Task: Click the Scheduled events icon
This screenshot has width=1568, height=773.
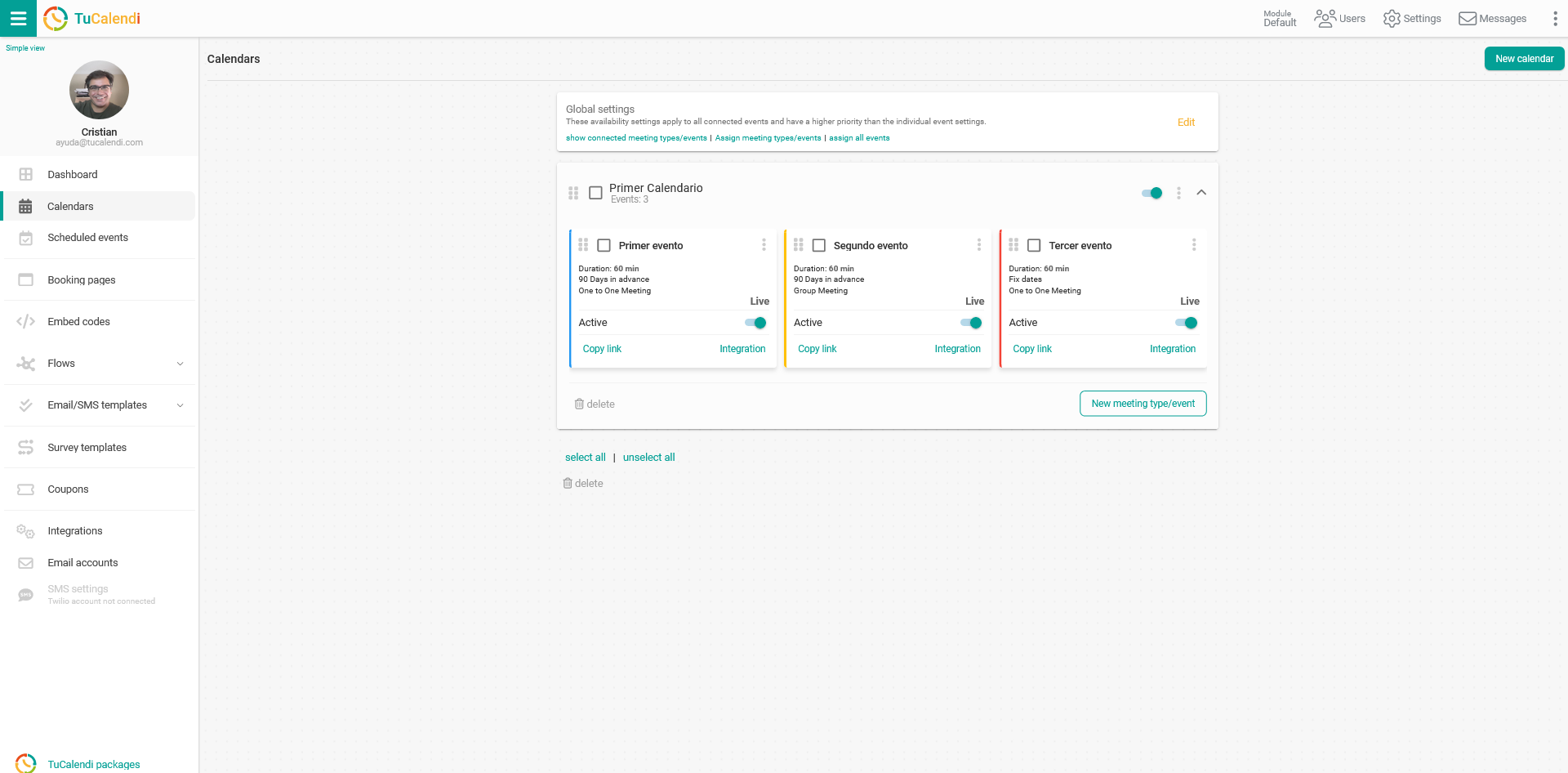Action: pyautogui.click(x=26, y=238)
